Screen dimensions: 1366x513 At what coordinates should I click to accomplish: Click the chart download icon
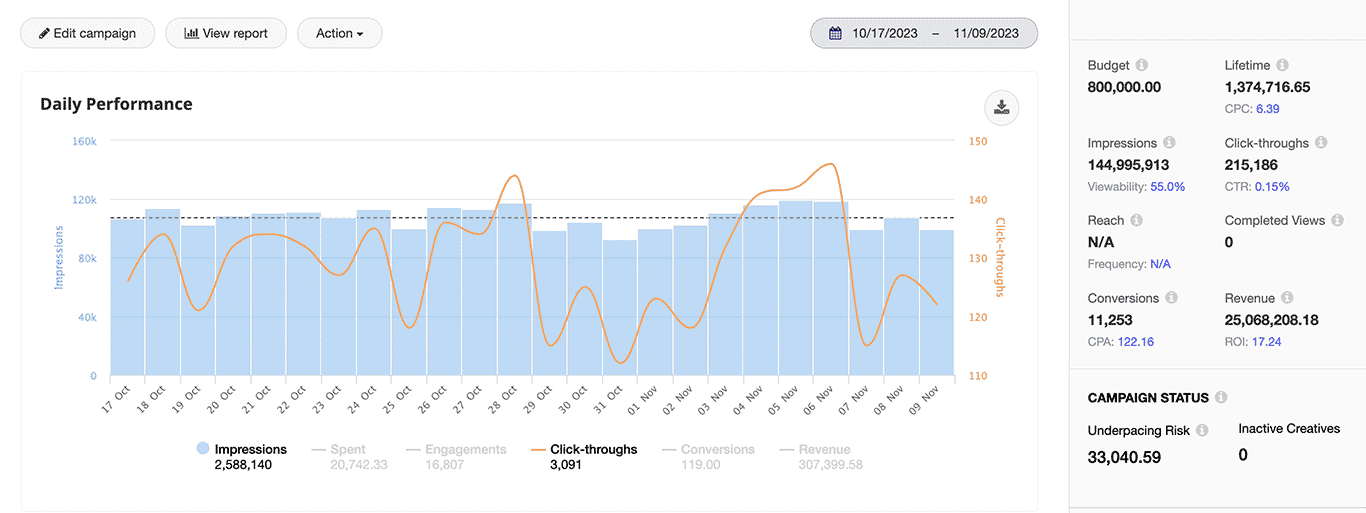tap(1001, 107)
